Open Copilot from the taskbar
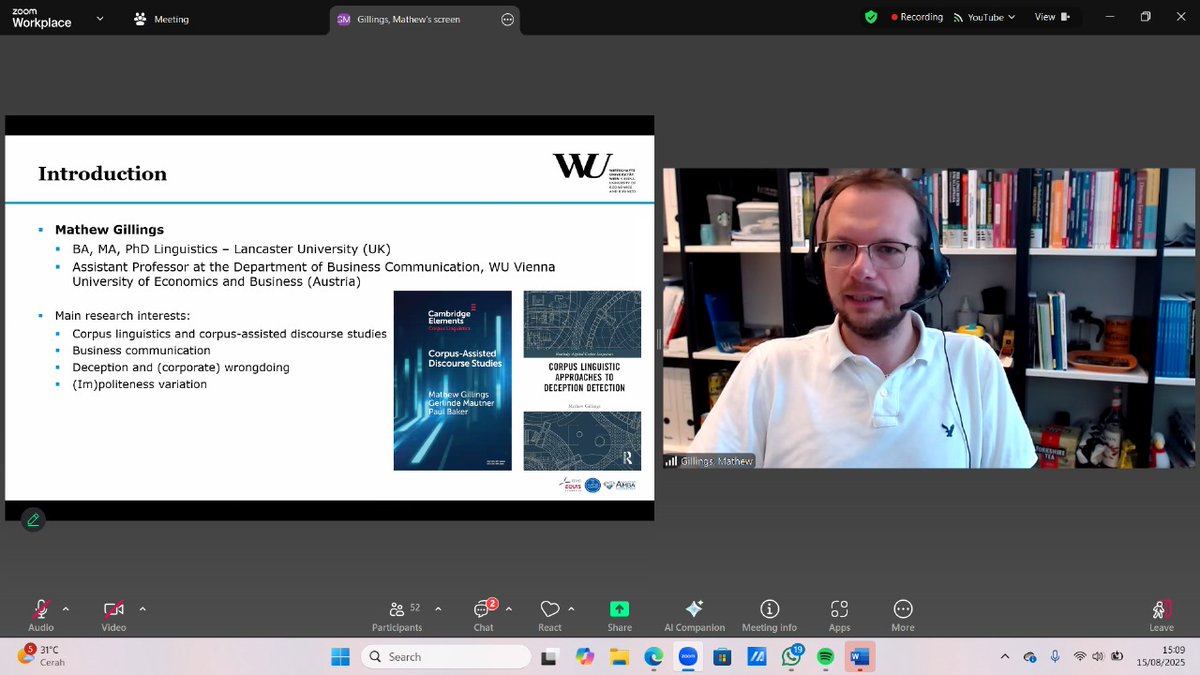The height and width of the screenshot is (675, 1200). pos(584,657)
